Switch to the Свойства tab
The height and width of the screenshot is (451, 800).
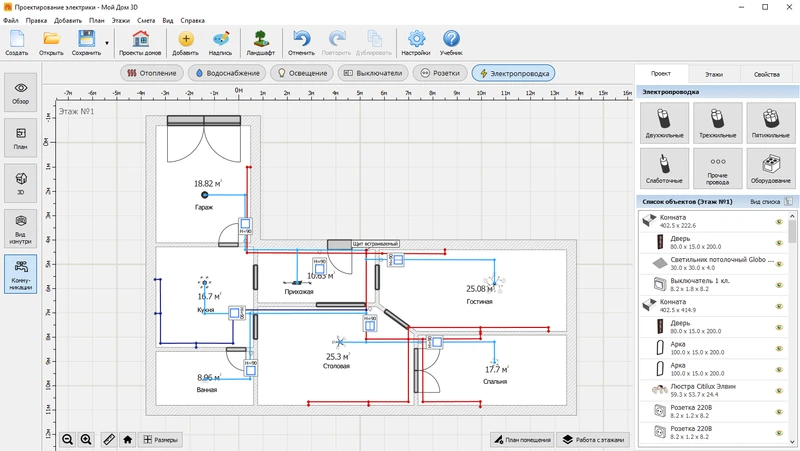(766, 74)
